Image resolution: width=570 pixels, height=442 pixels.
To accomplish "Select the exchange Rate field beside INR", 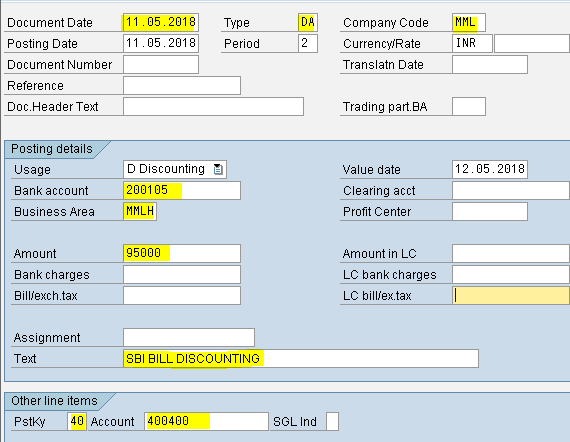I will (532, 43).
